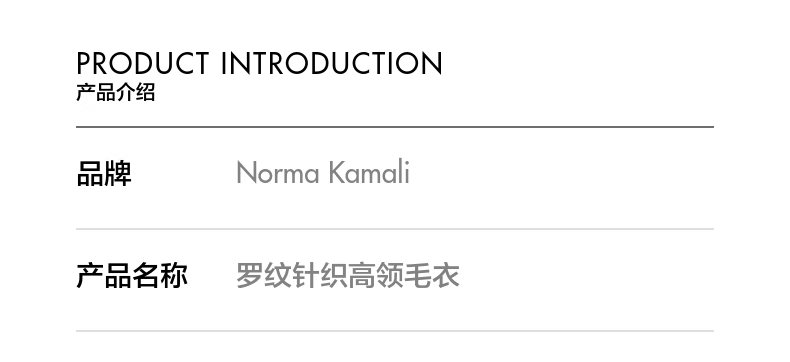The width and height of the screenshot is (790, 362).
Task: Click the 品牌 row label
Action: 104,174
